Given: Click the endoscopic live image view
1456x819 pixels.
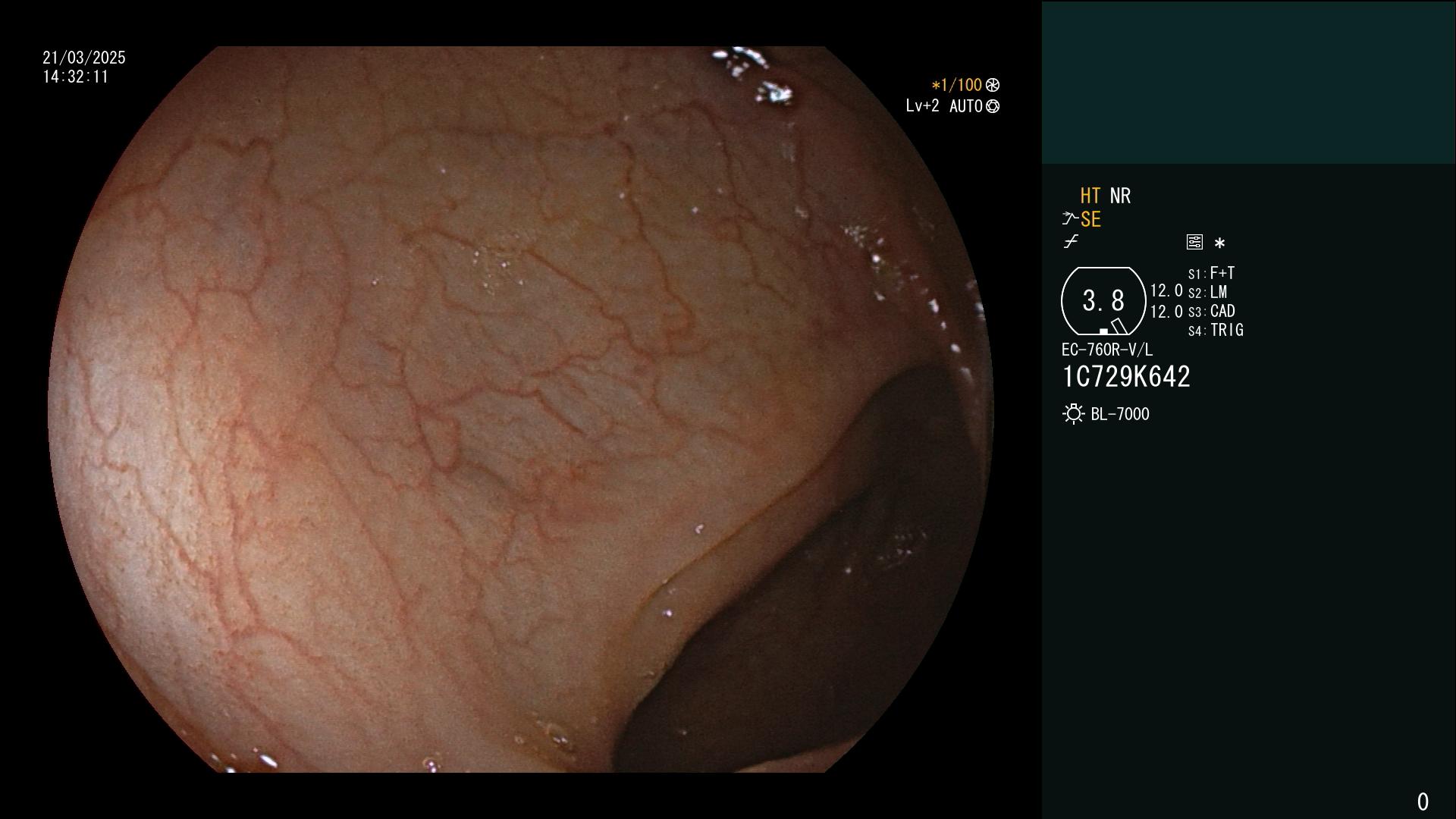Looking at the screenshot, I should [x=521, y=409].
